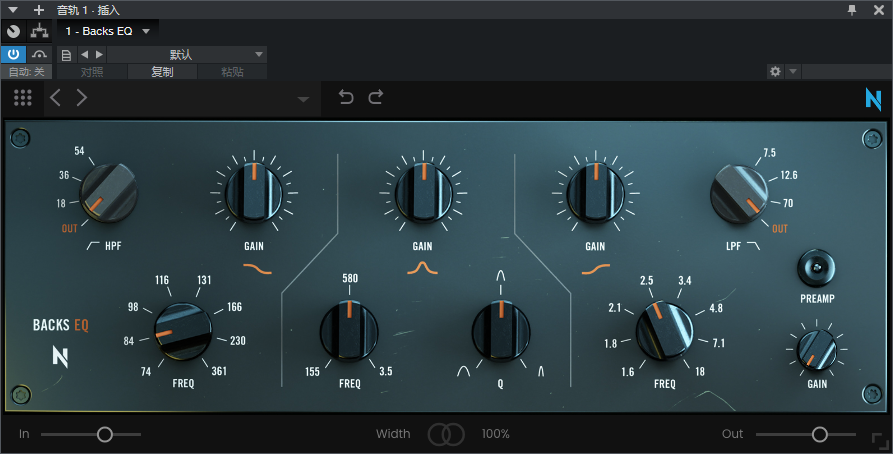Viewport: 893px width, 454px height.
Task: Click the window resize corner handle
Action: (x=880, y=441)
